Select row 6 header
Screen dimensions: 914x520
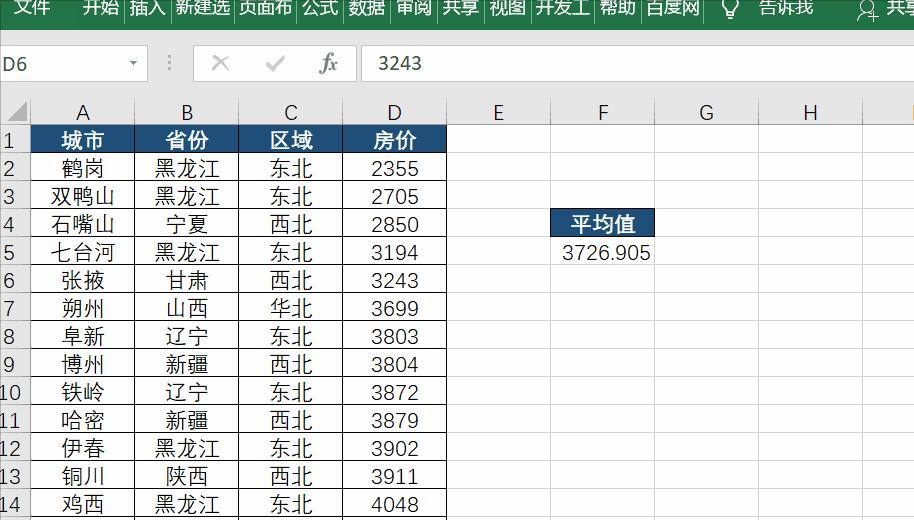(x=15, y=280)
